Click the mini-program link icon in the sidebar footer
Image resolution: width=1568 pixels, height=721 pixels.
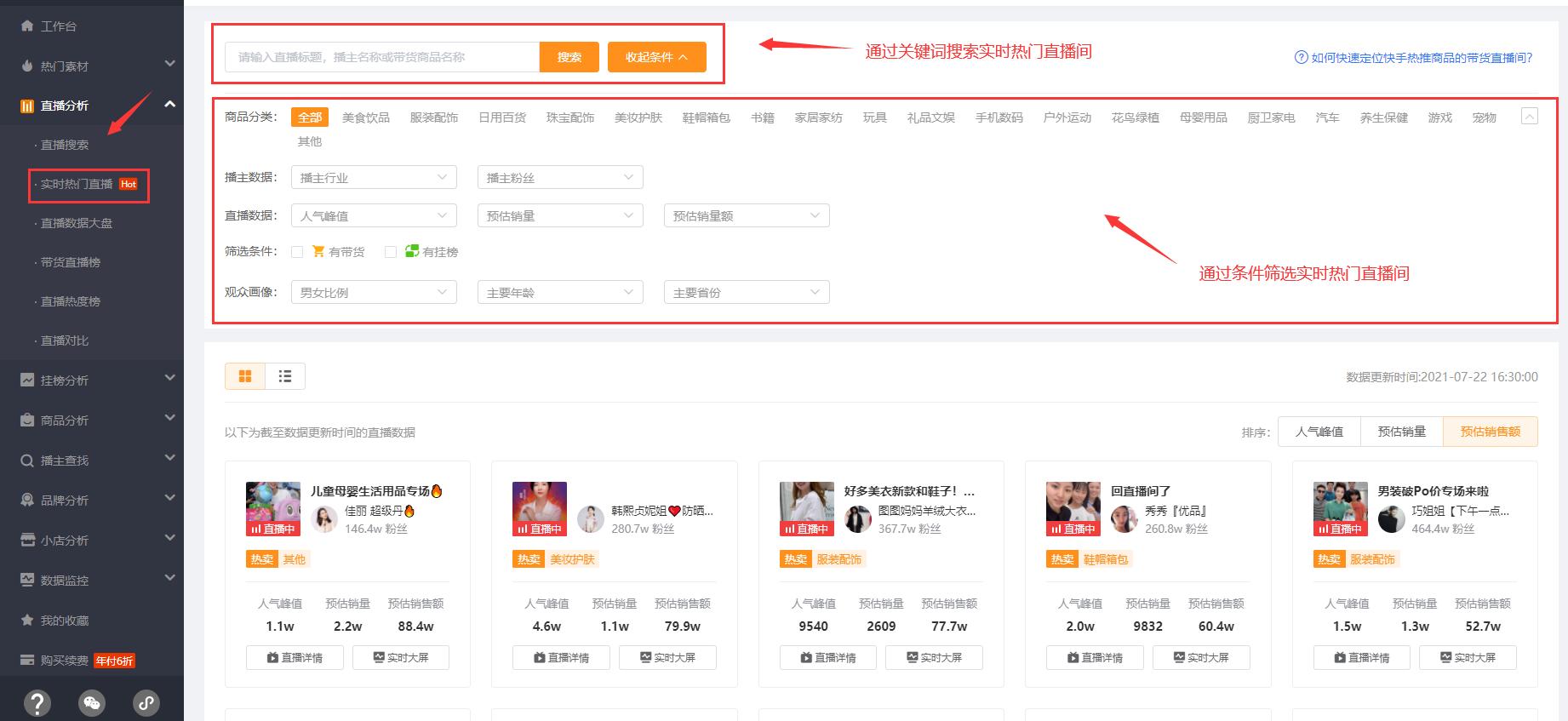point(146,702)
